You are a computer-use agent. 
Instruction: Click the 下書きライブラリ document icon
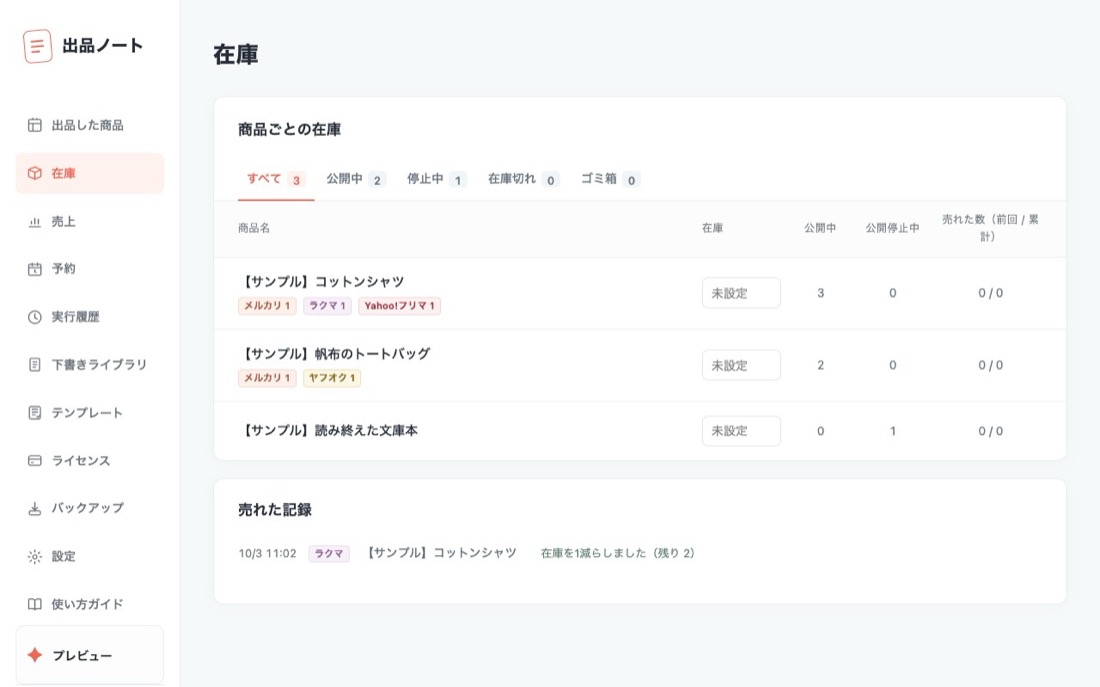[34, 365]
